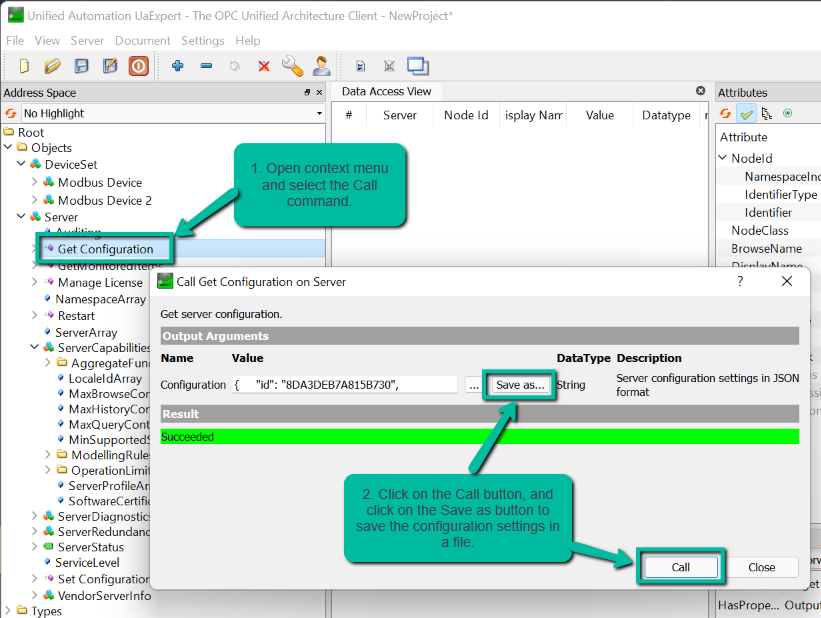Refresh the Address Space with orange arrows
Screen dimensions: 821x618
(x=11, y=114)
